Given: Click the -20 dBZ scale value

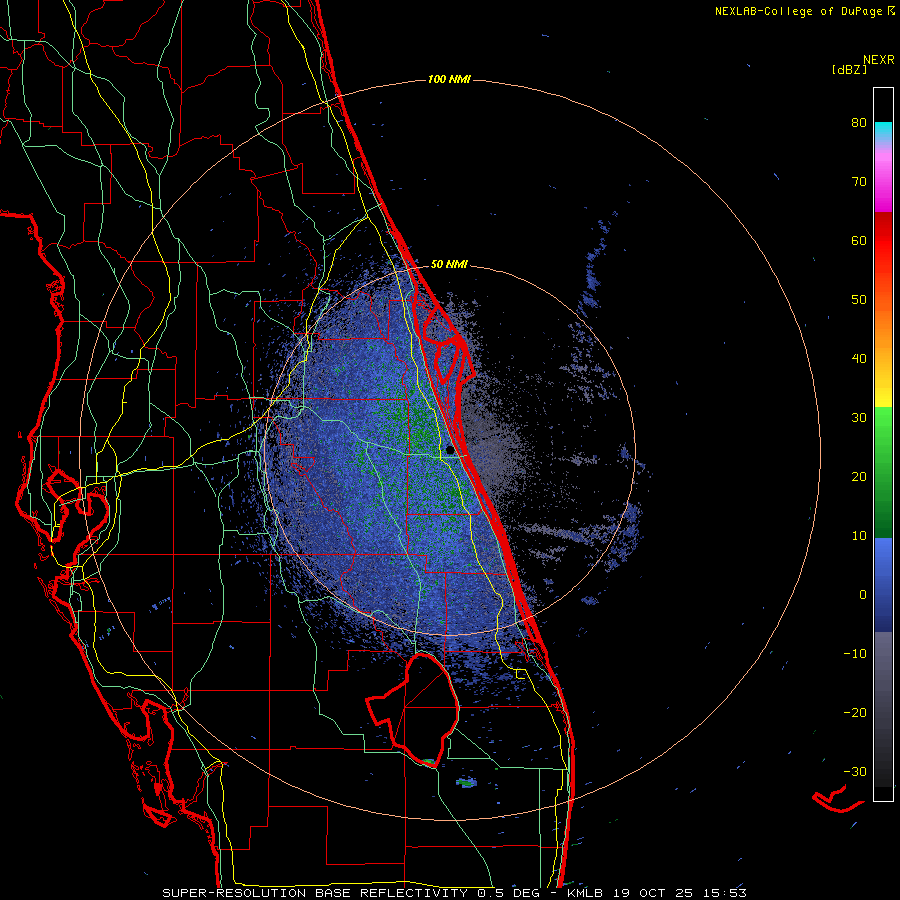Looking at the screenshot, I should (855, 712).
